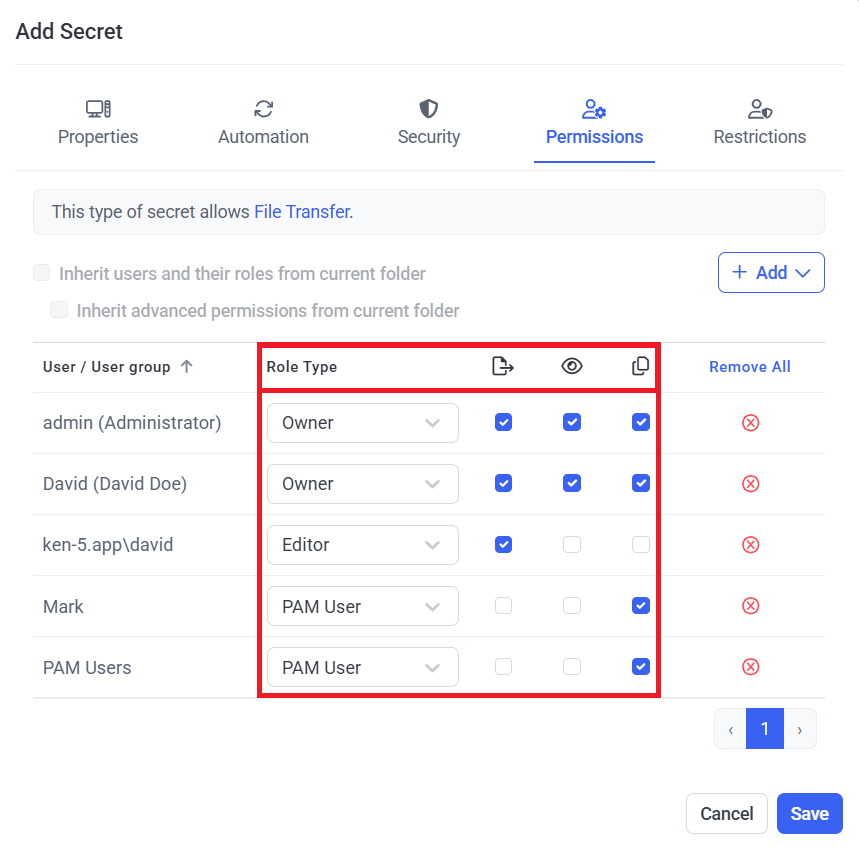
Task: Remove PAM Users group with X icon
Action: [x=750, y=667]
